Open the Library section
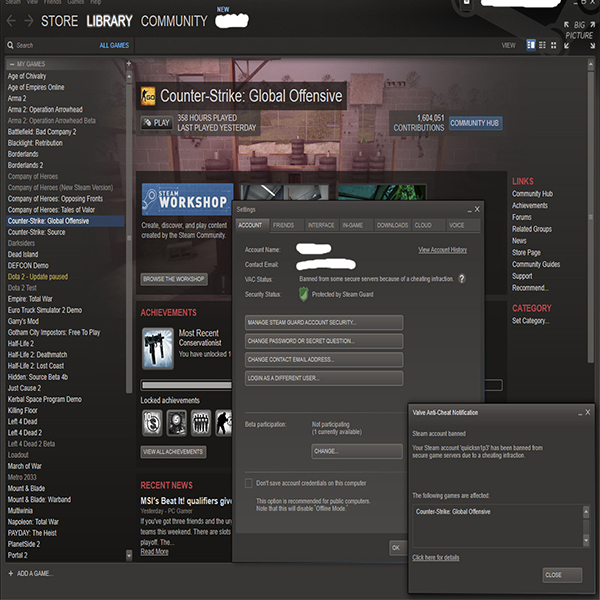This screenshot has width=600, height=600. (109, 21)
